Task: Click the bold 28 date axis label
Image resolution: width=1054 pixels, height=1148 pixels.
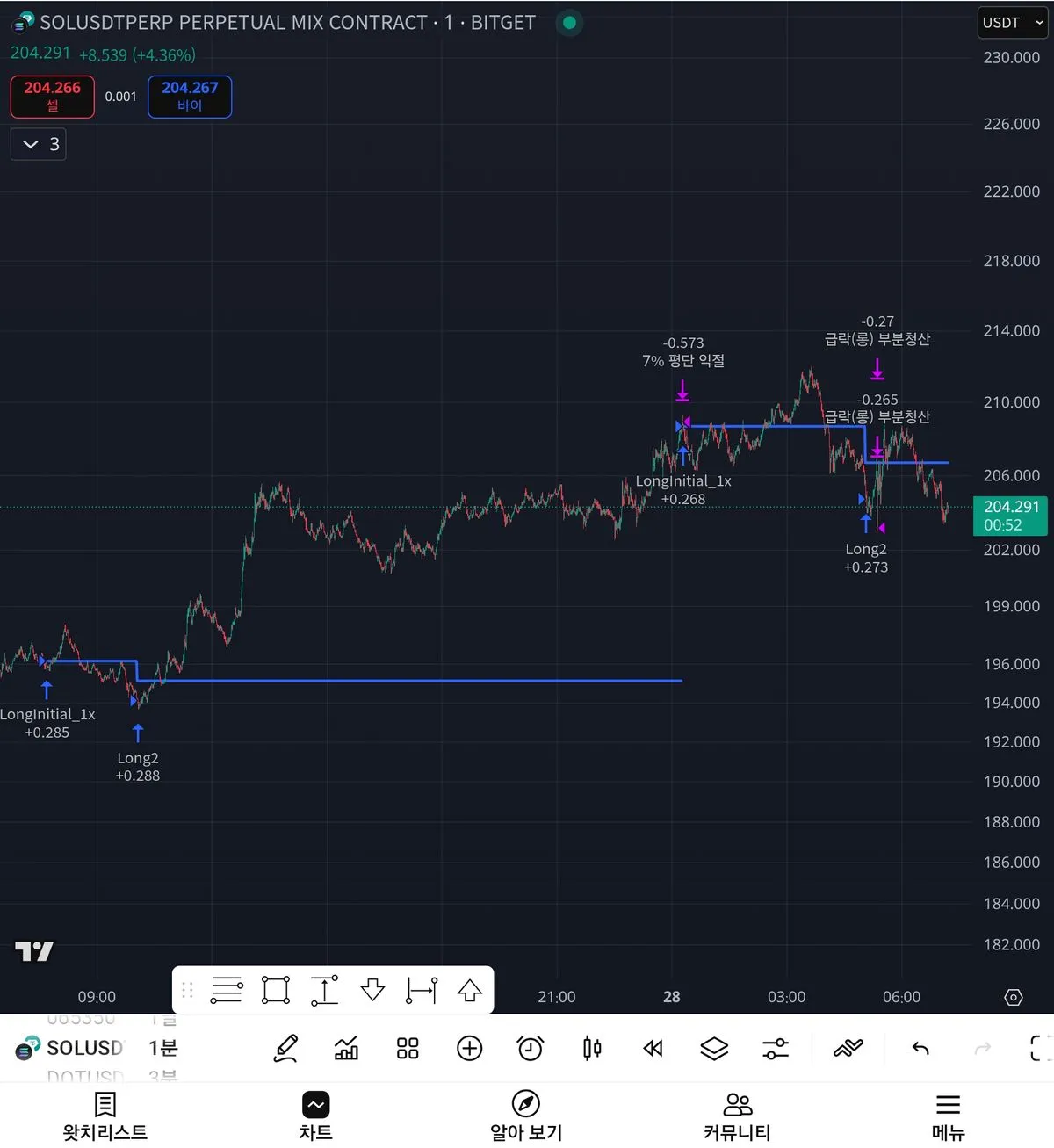Action: pyautogui.click(x=672, y=997)
